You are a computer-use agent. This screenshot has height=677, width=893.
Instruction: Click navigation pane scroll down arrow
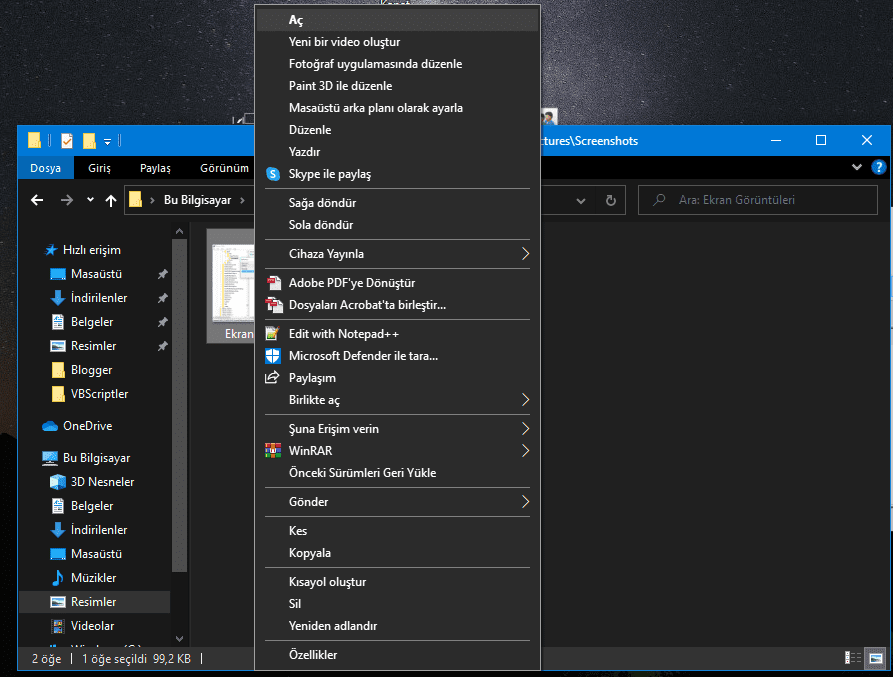point(179,639)
